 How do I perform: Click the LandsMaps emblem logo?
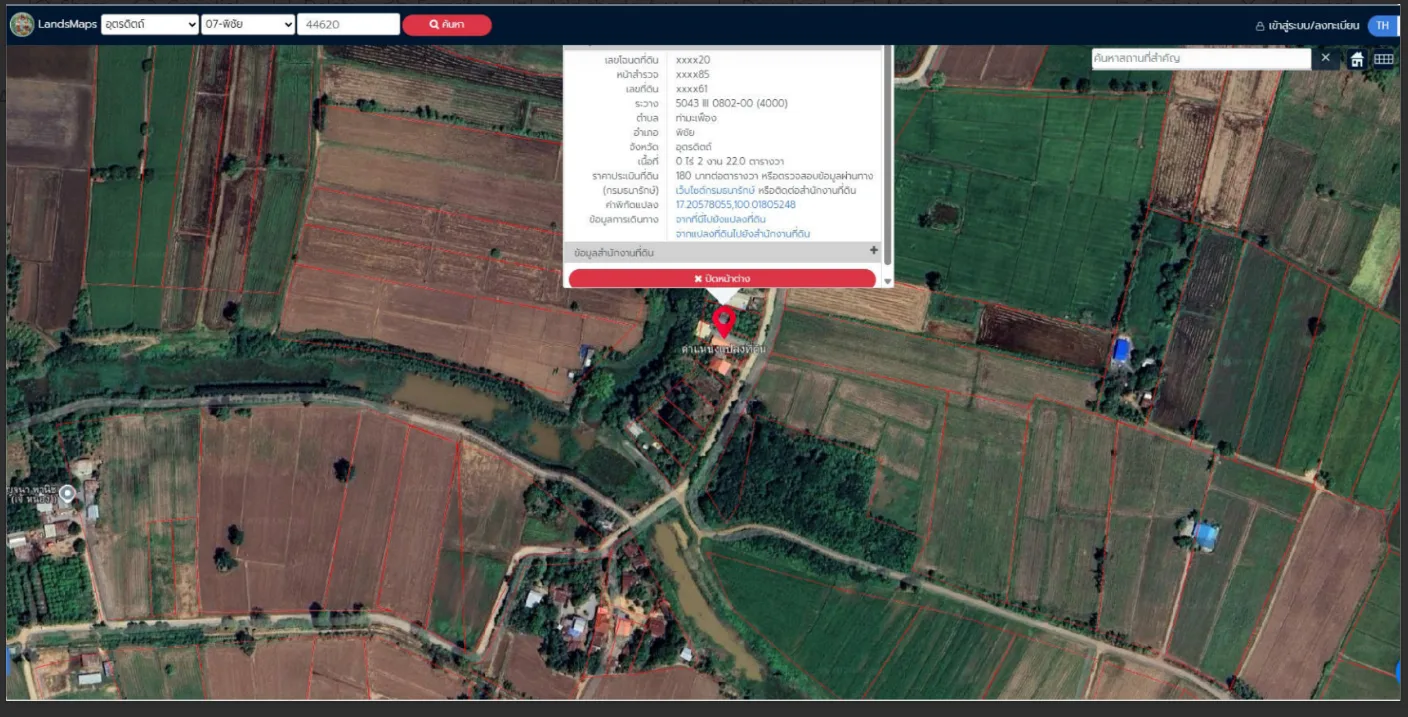[x=22, y=25]
